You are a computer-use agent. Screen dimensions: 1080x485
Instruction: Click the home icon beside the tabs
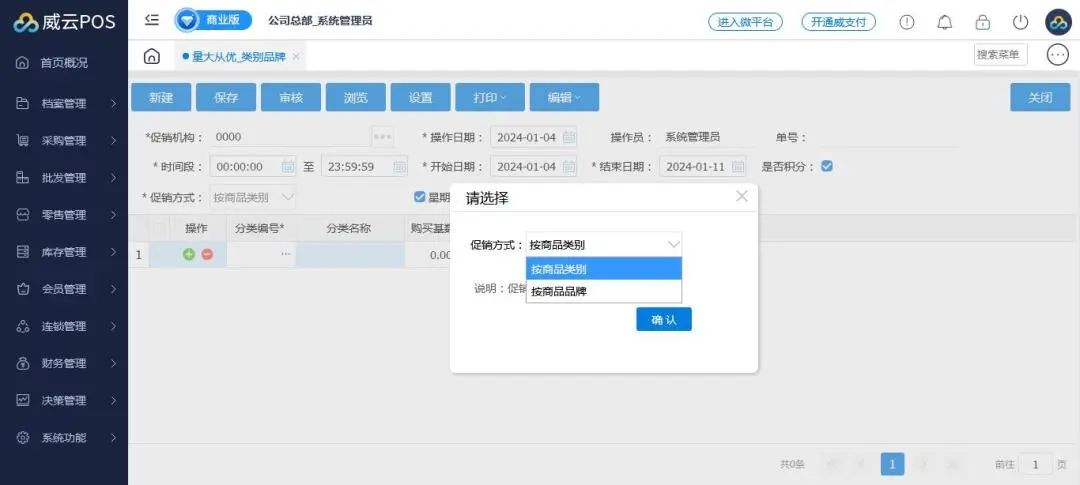coord(152,56)
